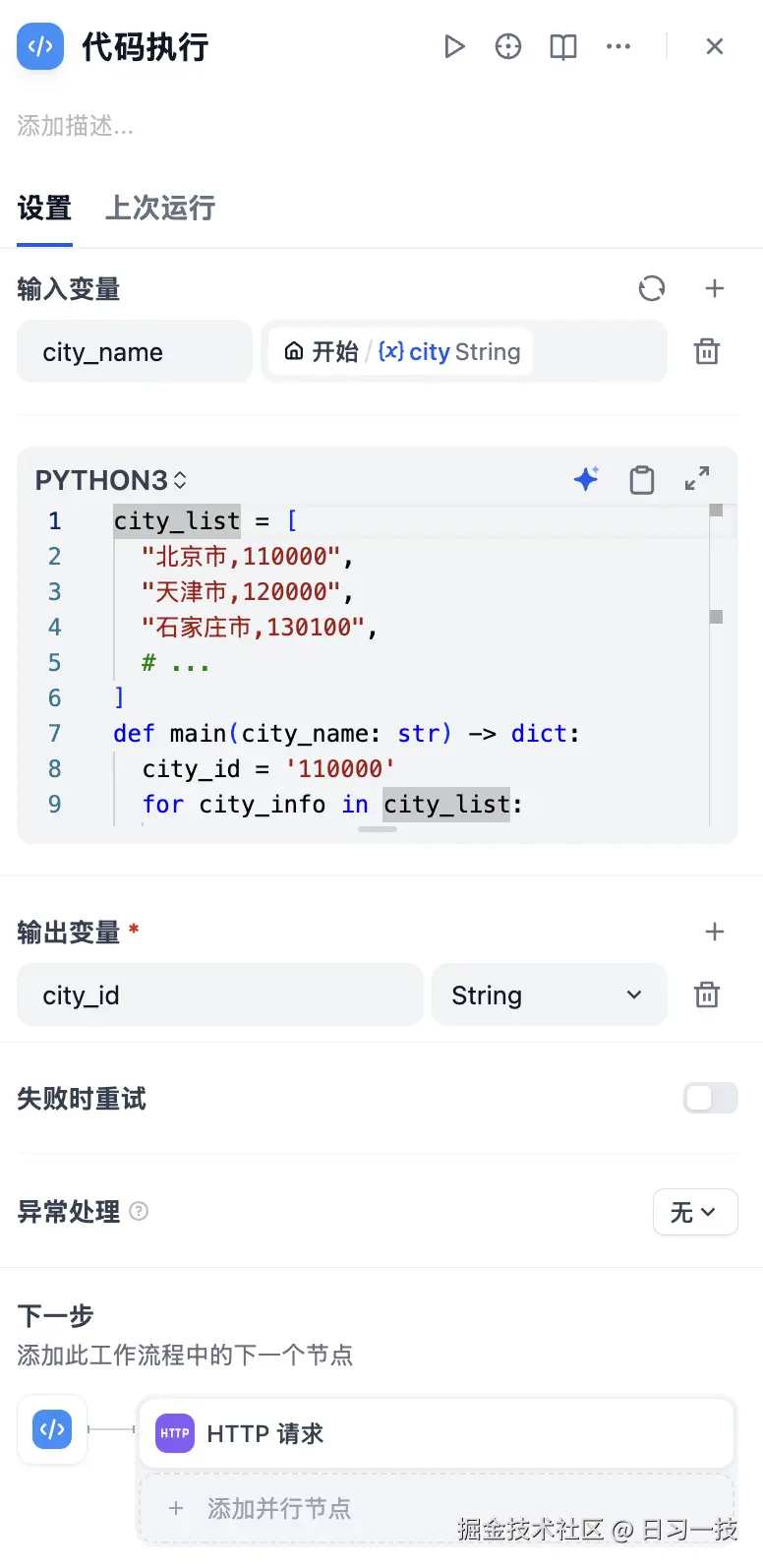Viewport: 763px width, 1568px height.
Task: Edit the city_id output variable name
Action: pyautogui.click(x=220, y=995)
